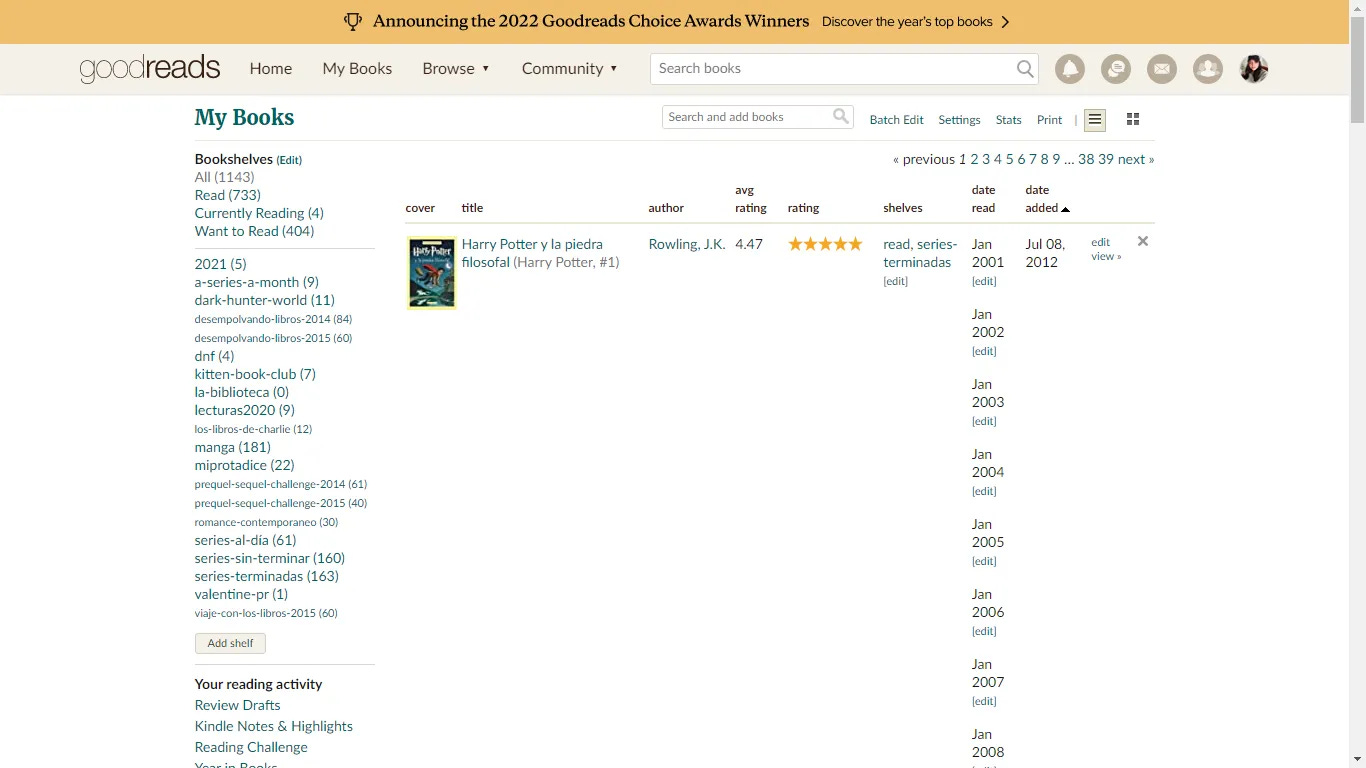Open the dnf (4) shelf
The width and height of the screenshot is (1366, 768).
click(214, 356)
